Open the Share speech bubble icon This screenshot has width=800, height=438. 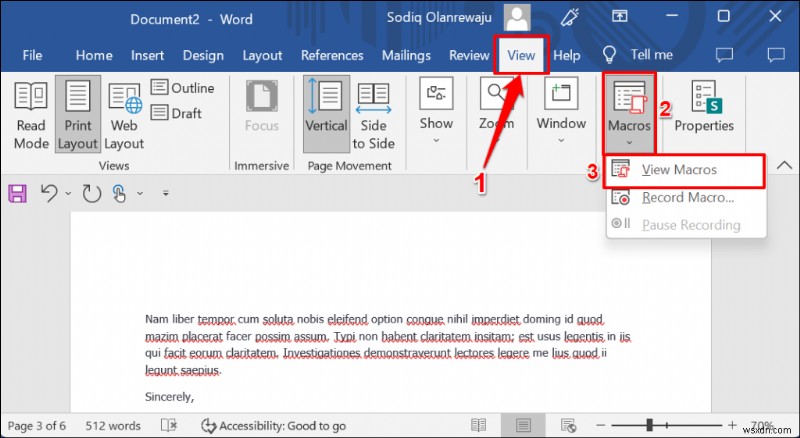coord(724,55)
